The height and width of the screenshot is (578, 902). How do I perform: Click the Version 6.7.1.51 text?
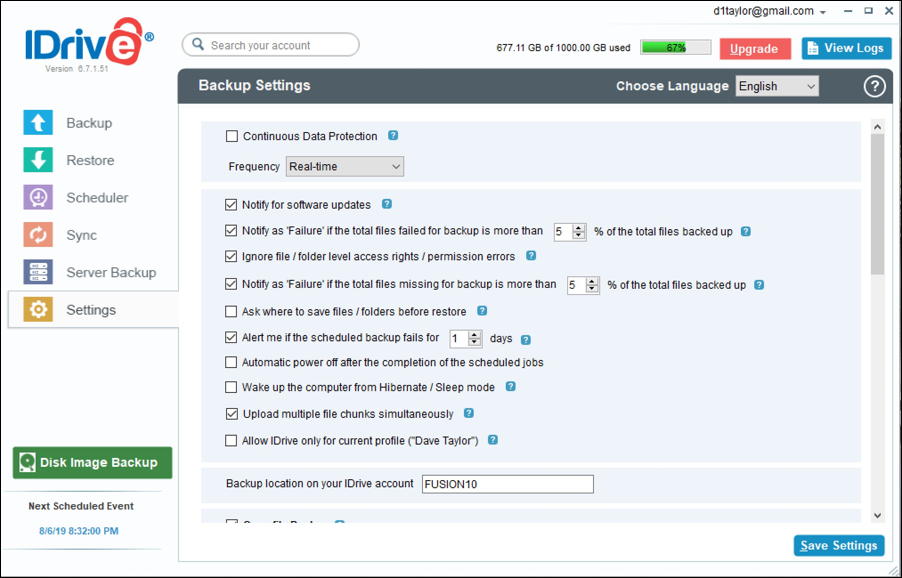point(77,68)
